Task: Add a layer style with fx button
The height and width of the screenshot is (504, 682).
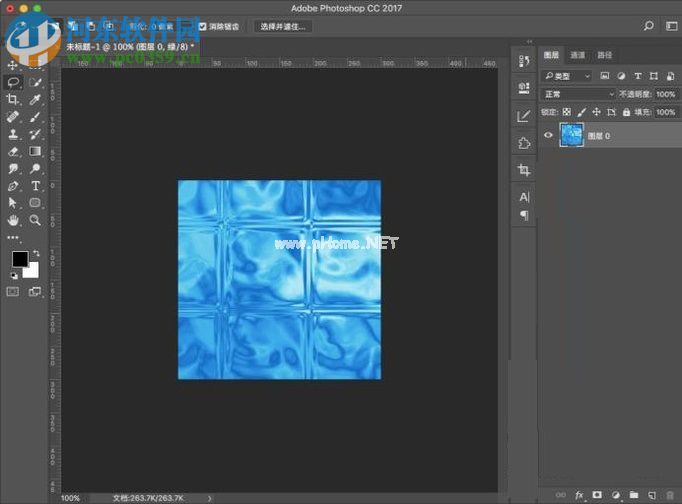Action: pyautogui.click(x=579, y=495)
